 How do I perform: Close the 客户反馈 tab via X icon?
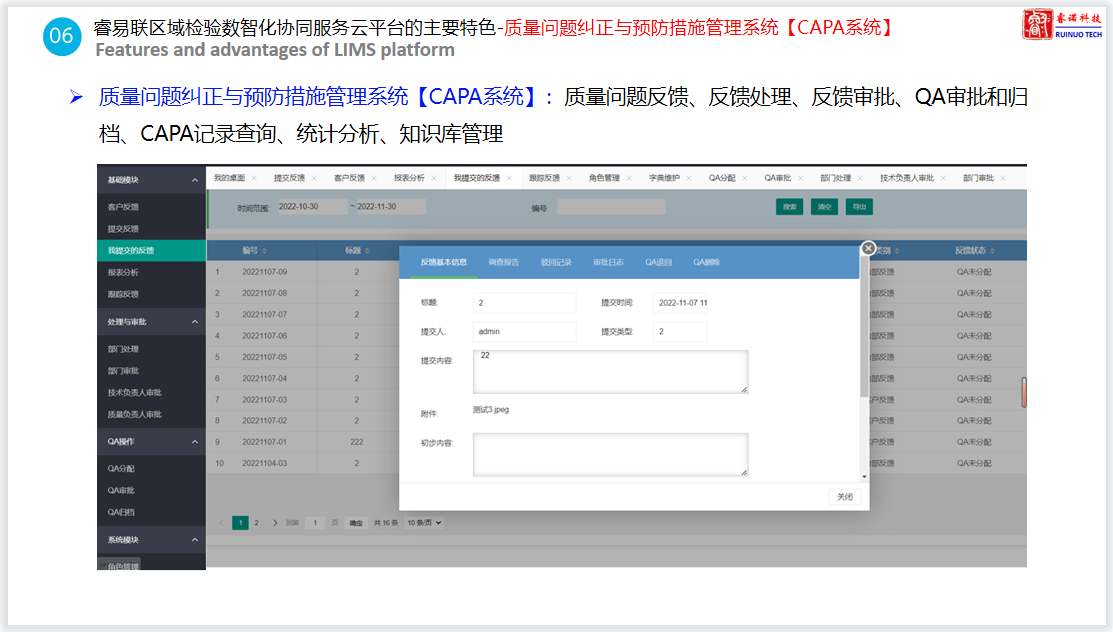(373, 178)
